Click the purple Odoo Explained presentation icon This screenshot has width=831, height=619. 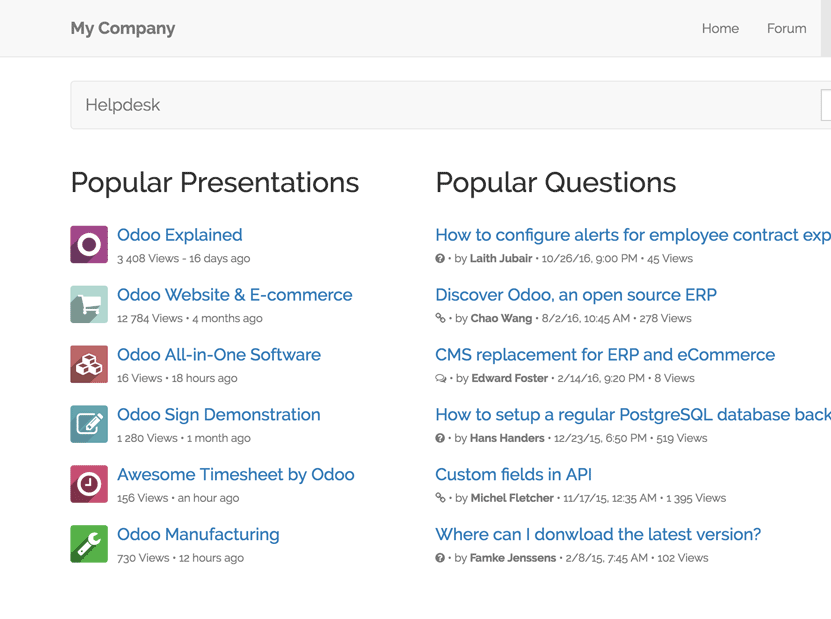click(x=89, y=244)
